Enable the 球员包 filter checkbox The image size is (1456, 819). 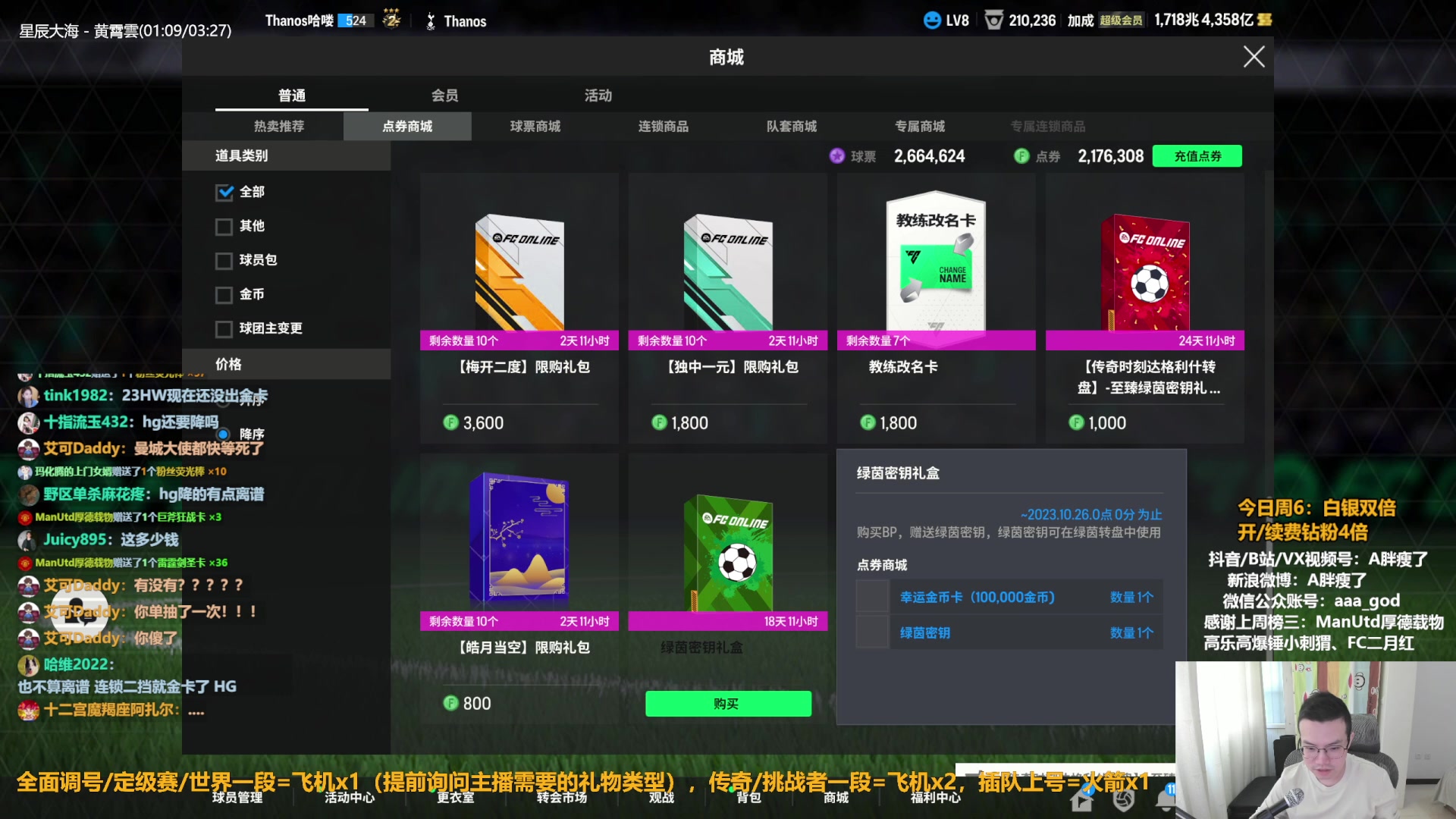point(224,260)
